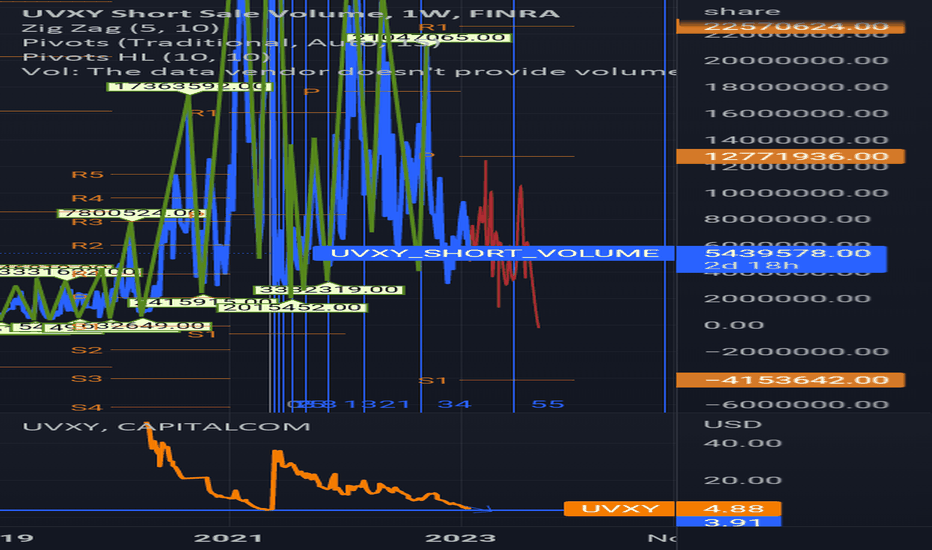Screen dimensions: 932x550
Task: Select the Pivots (Traditional, Auto, 15) indicator legend
Action: pyautogui.click(x=230, y=42)
